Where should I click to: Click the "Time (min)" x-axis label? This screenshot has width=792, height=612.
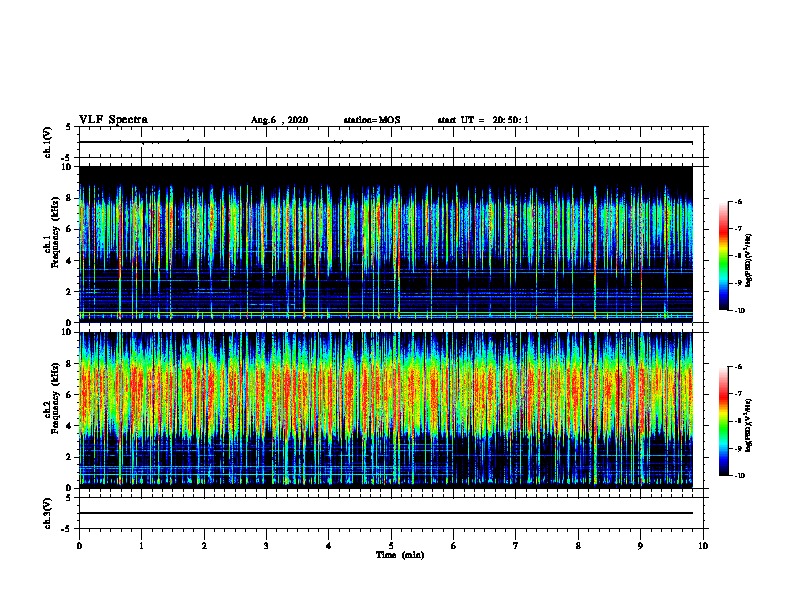point(400,555)
